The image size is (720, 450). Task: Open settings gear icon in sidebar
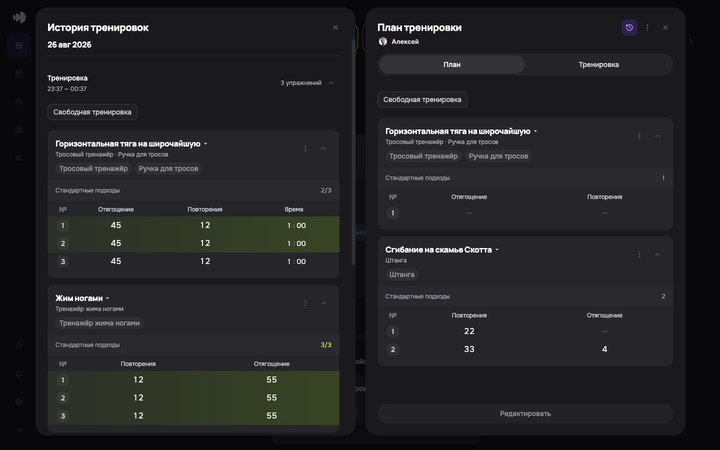coord(19,402)
